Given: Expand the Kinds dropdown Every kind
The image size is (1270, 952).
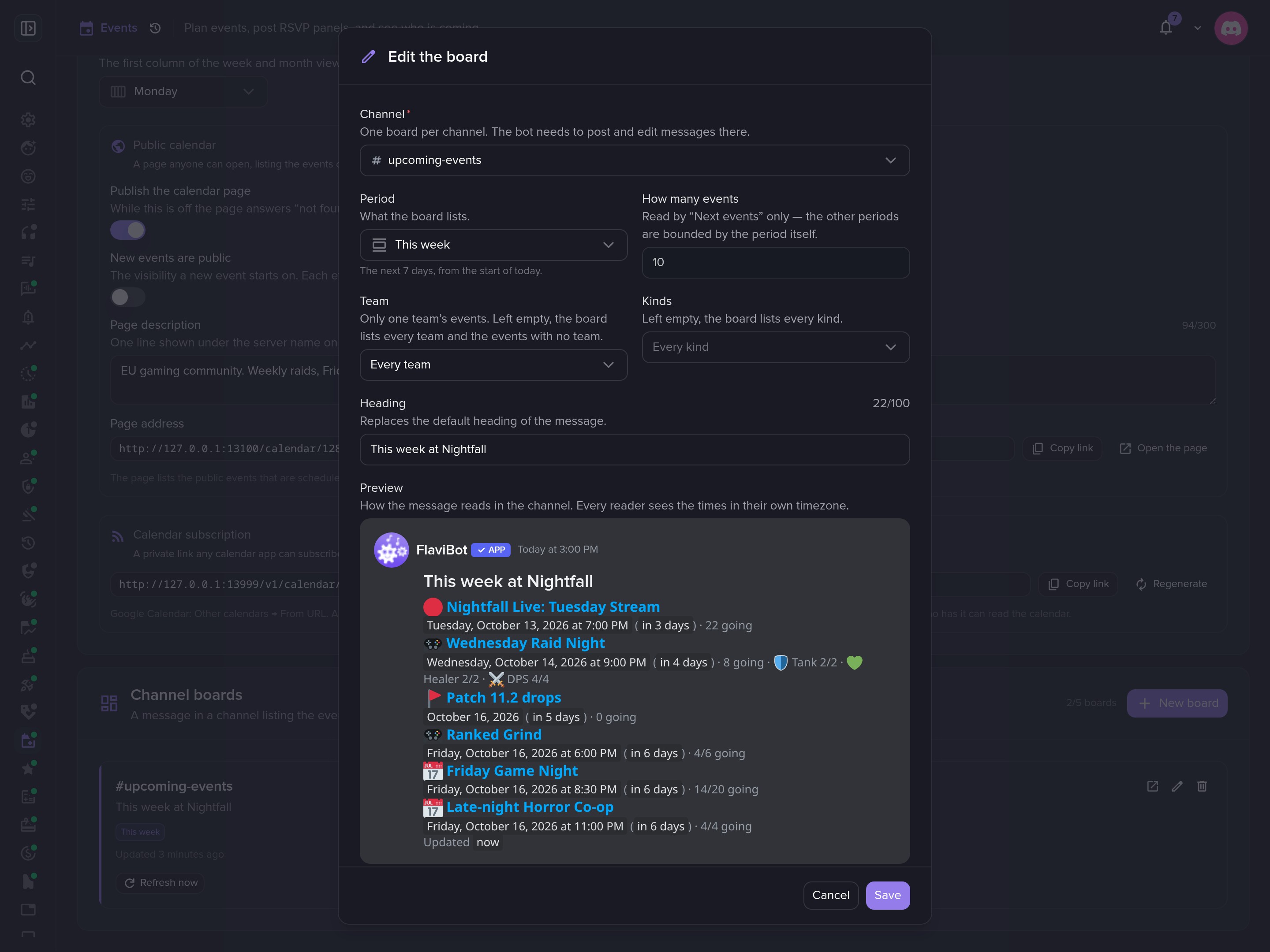Looking at the screenshot, I should coord(776,347).
